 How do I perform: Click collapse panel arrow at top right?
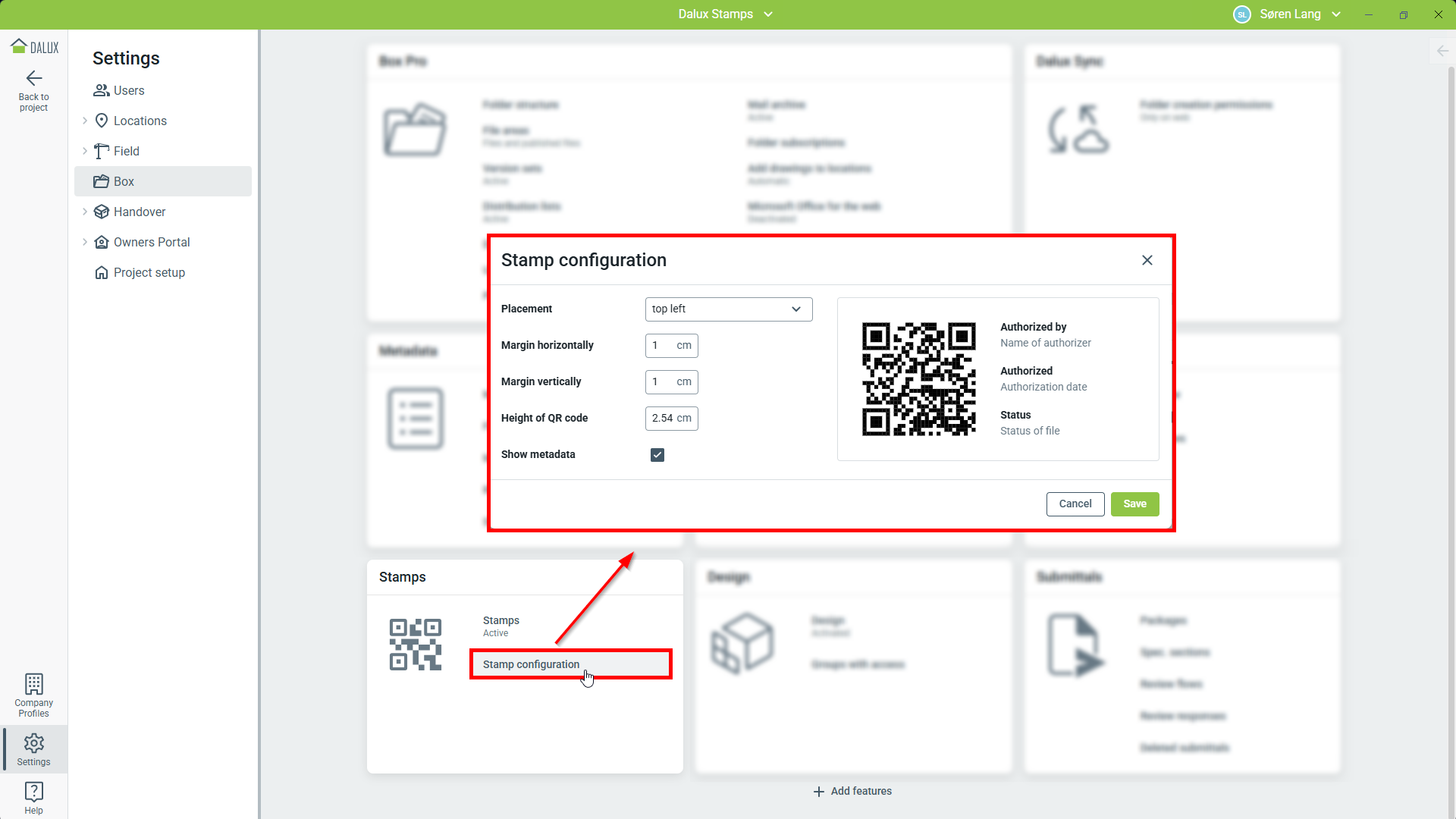point(1442,51)
